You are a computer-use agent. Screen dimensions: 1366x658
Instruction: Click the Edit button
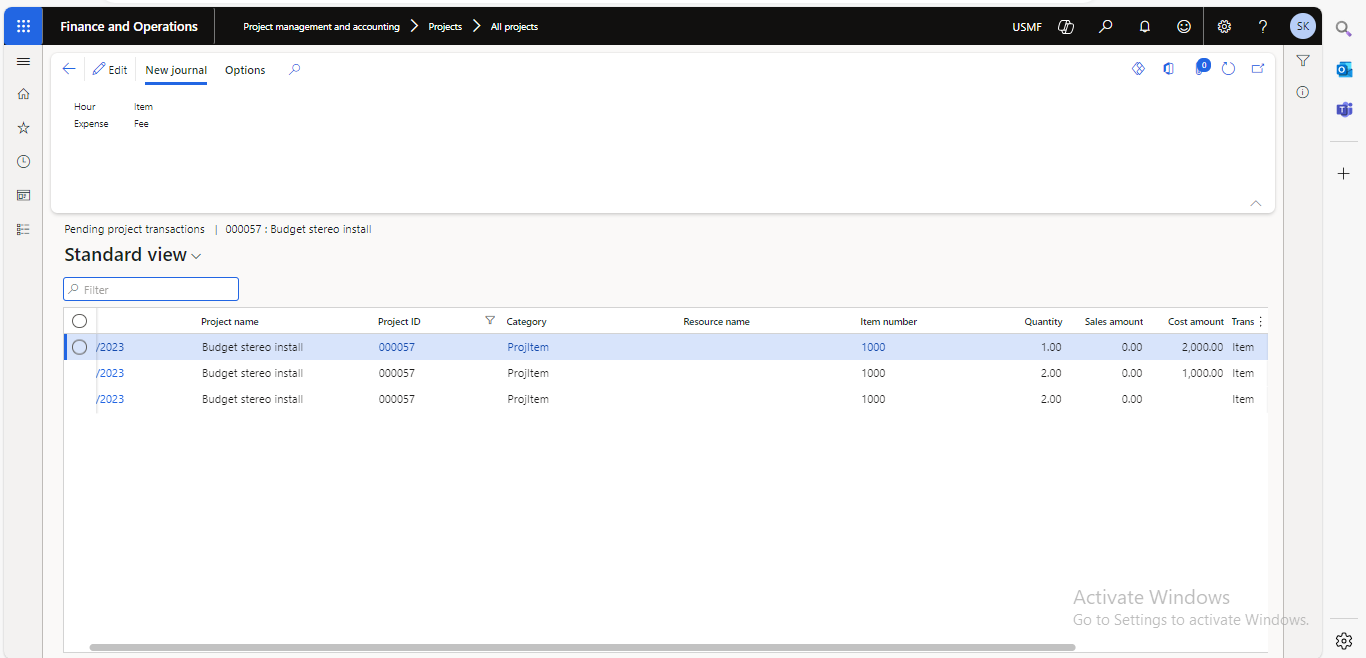point(110,70)
